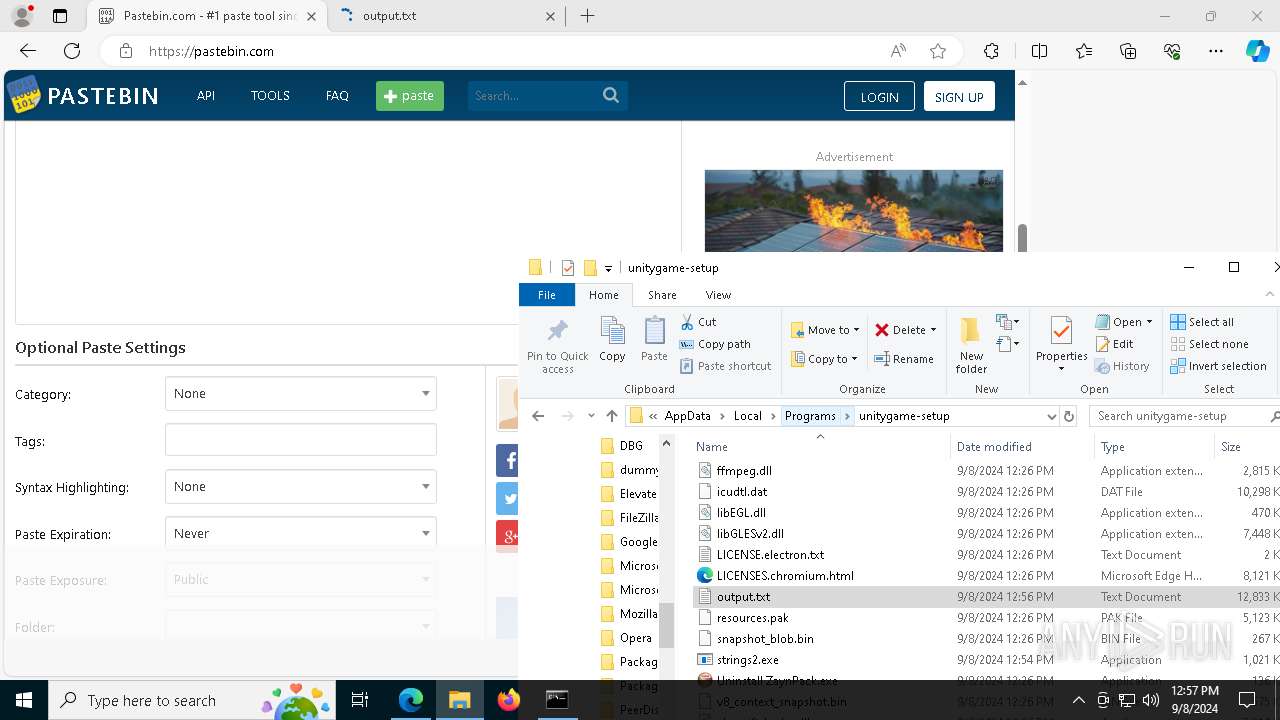
Task: Open the API menu on Pastebin
Action: tap(206, 96)
